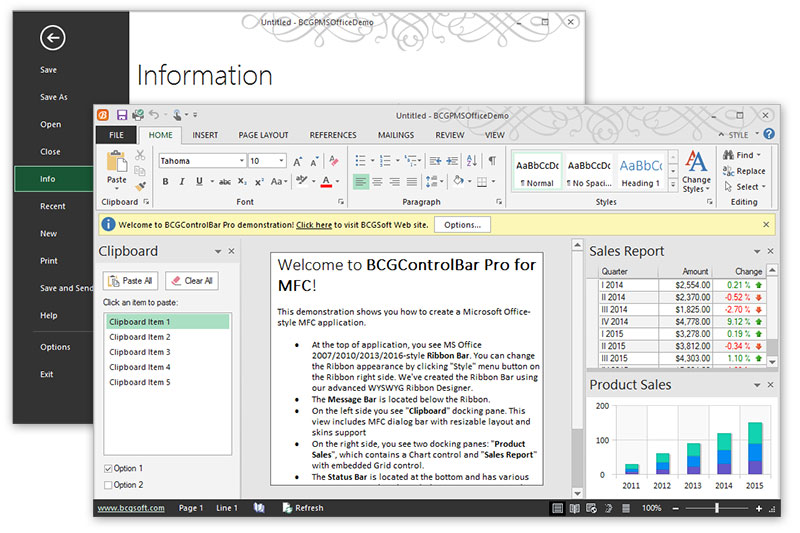Click the Save icon in quick access toolbar
Screen dimensions: 800x533
click(122, 115)
